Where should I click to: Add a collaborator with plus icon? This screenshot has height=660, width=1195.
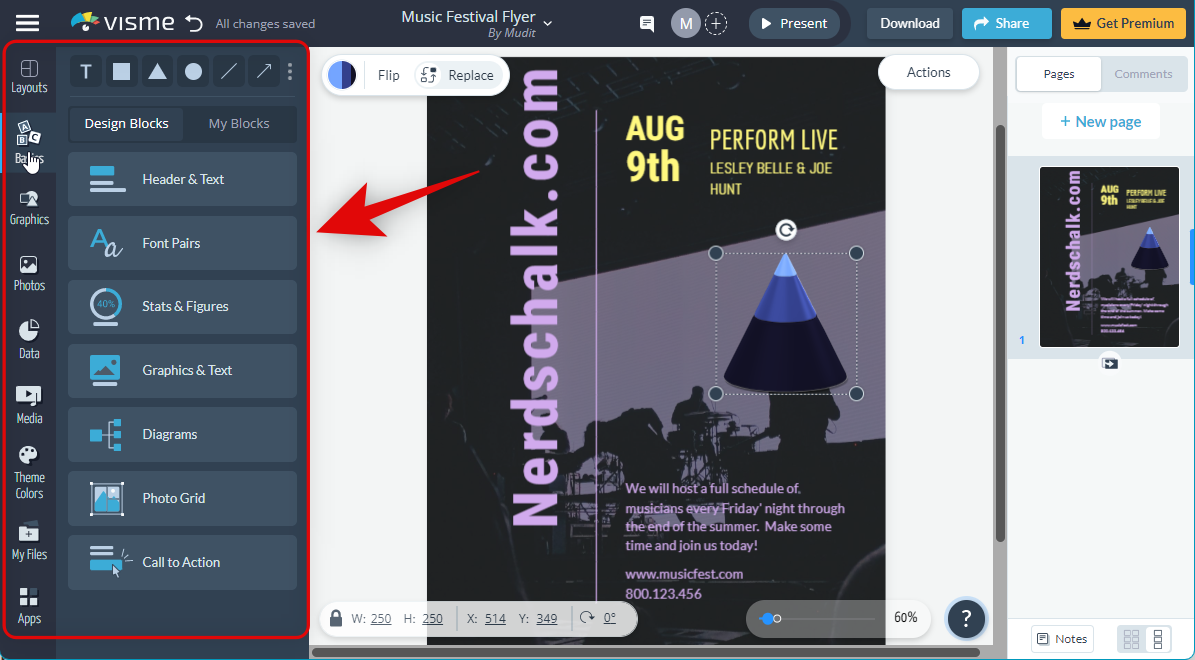[x=716, y=24]
